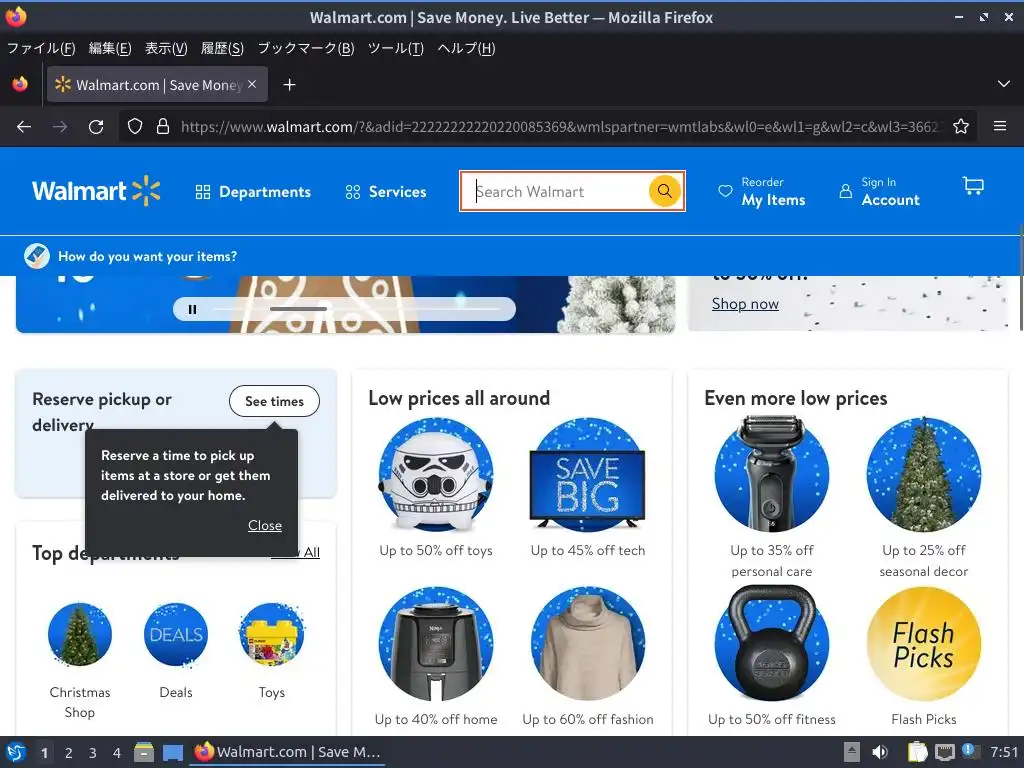
Task: Bookmark this page with star
Action: click(961, 127)
